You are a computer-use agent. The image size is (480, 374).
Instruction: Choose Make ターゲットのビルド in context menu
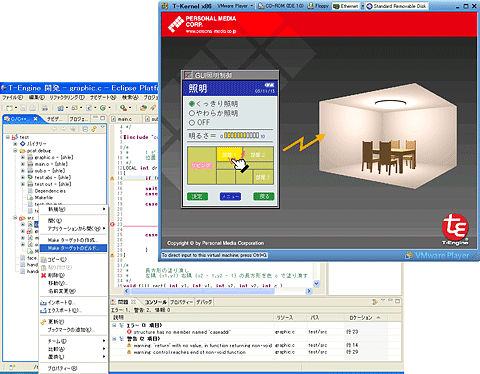click(x=73, y=248)
